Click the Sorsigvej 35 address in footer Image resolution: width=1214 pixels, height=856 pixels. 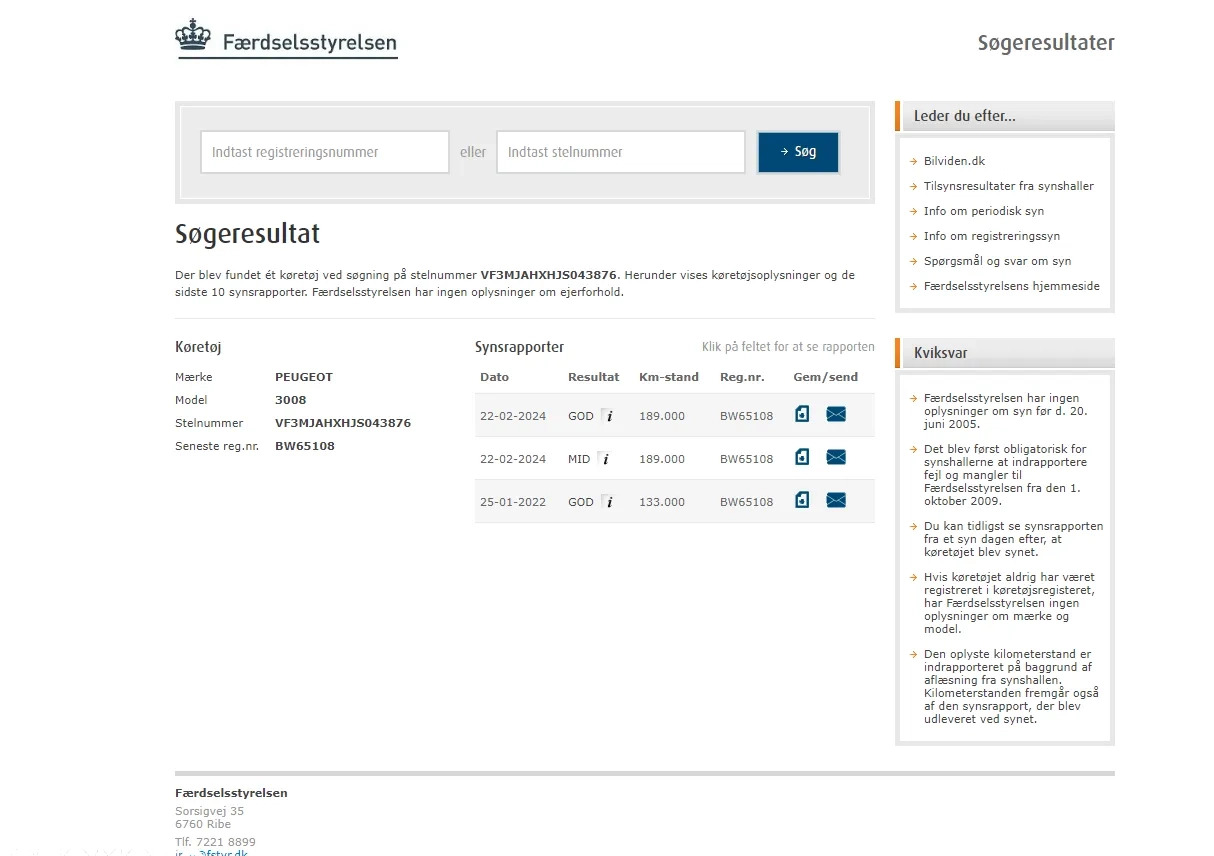pyautogui.click(x=209, y=811)
